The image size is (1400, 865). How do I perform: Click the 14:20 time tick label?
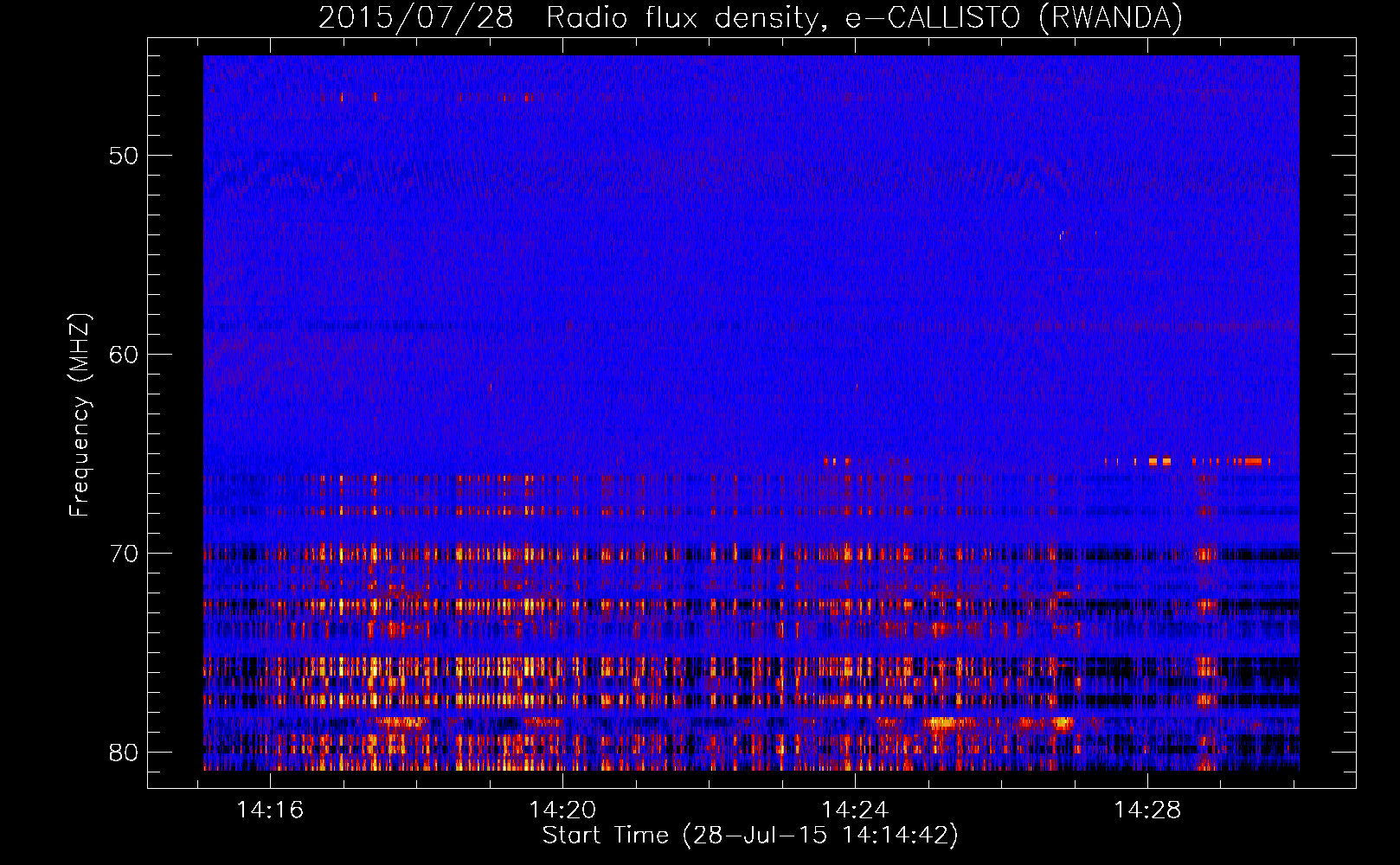click(562, 811)
